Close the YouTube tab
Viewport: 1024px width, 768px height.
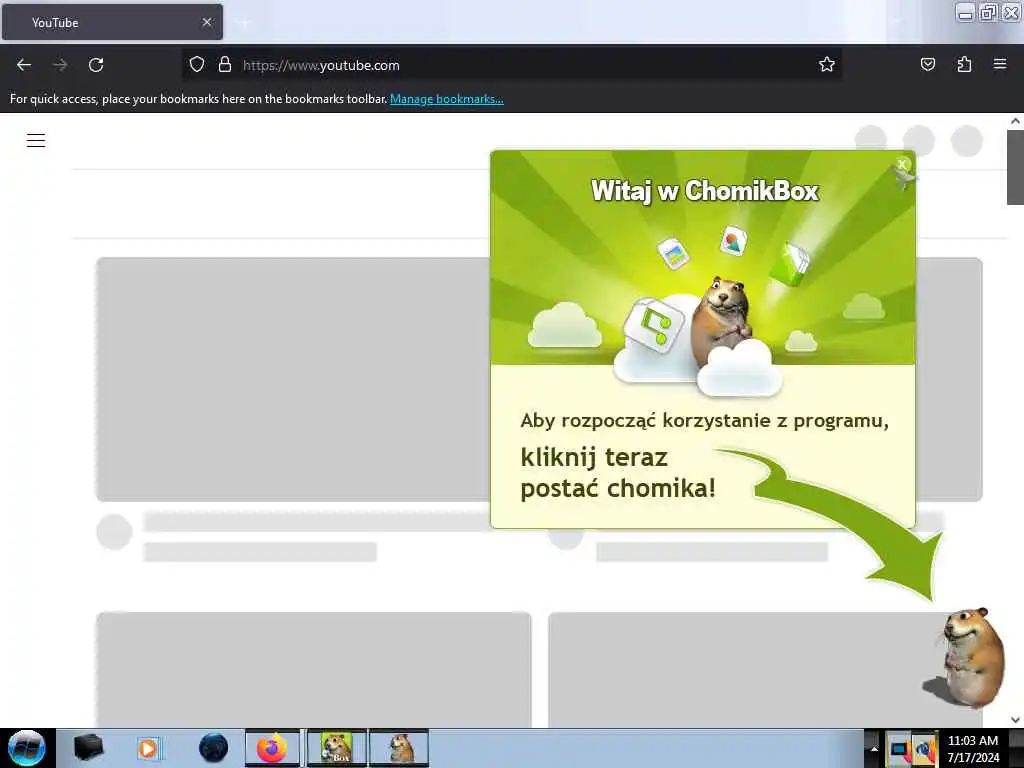pyautogui.click(x=207, y=22)
